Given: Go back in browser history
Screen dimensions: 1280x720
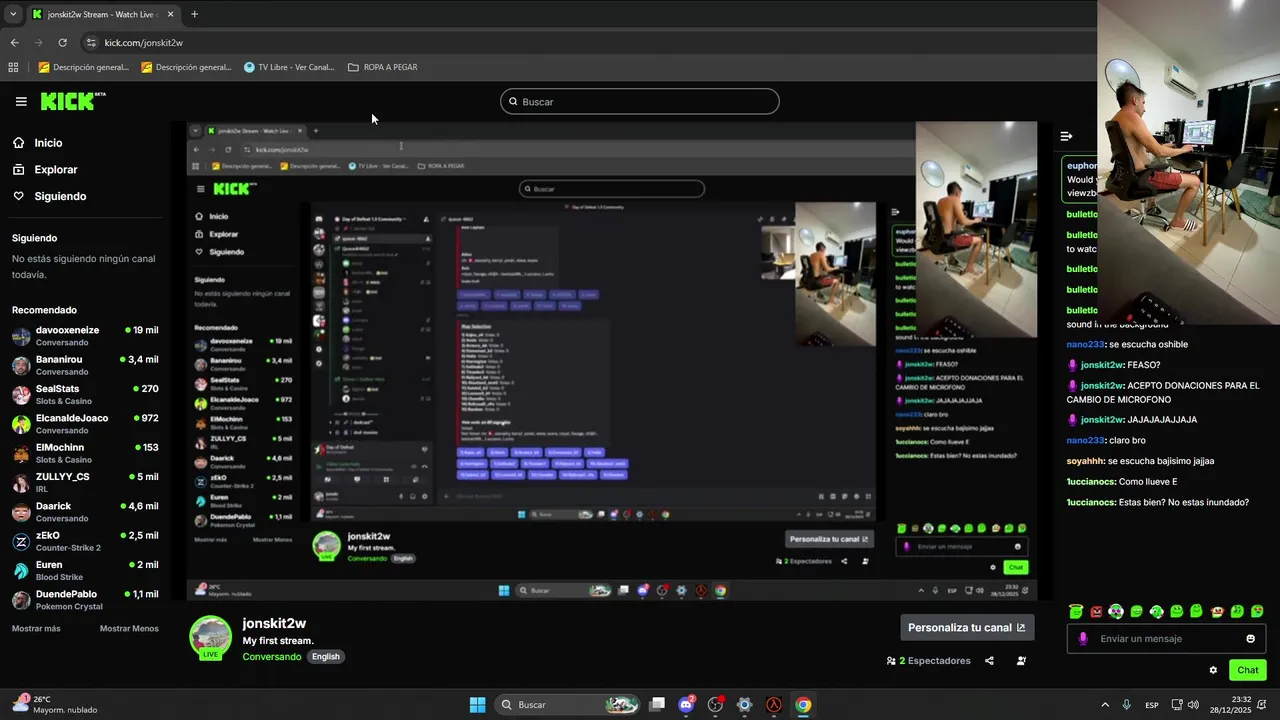Looking at the screenshot, I should tap(14, 43).
